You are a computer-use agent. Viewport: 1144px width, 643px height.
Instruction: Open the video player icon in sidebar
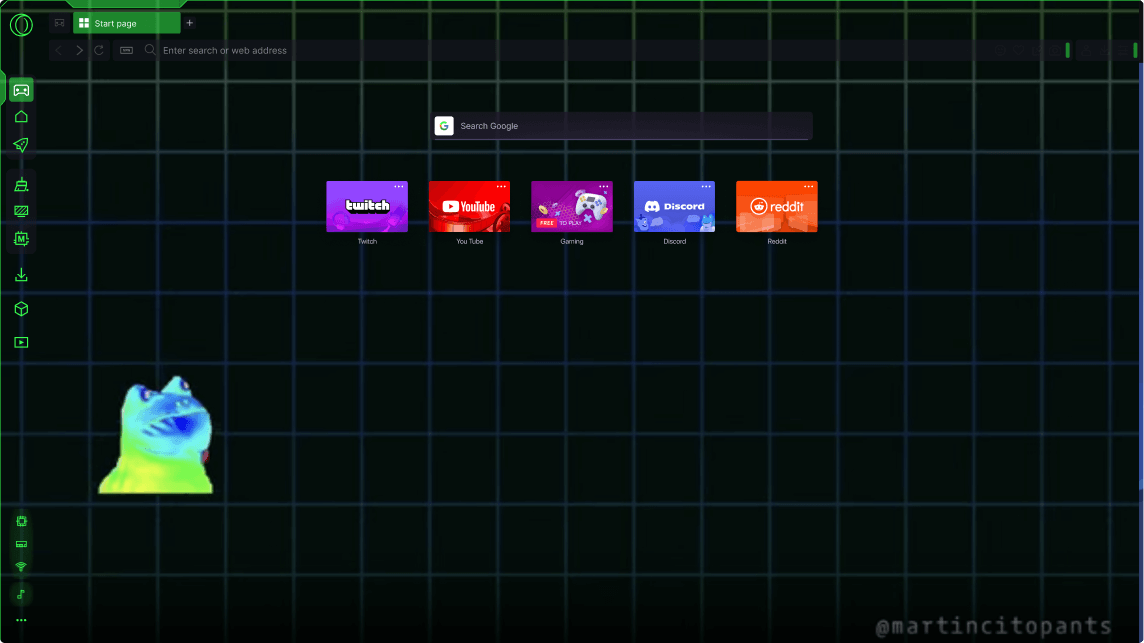tap(21, 342)
